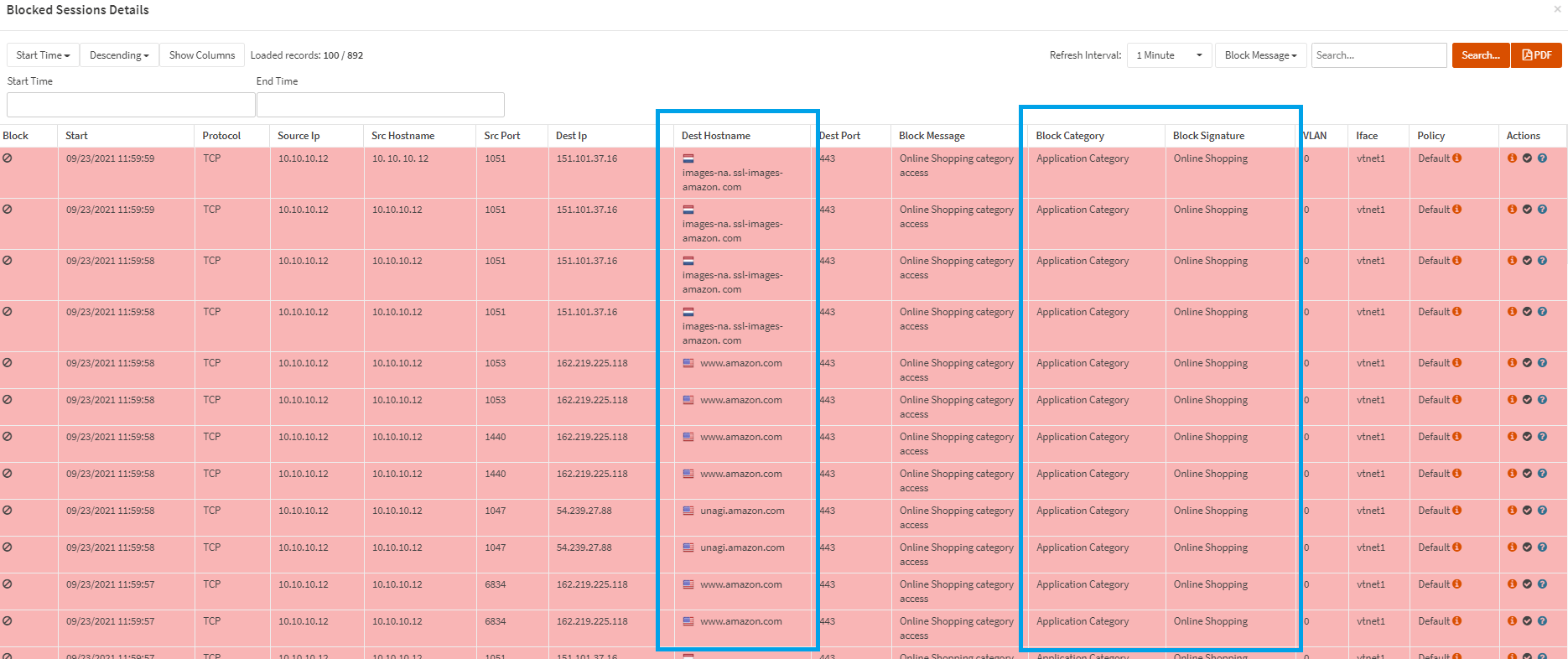Click info icon beside Default policy in first row
This screenshot has width=1568, height=659.
click(x=1457, y=158)
